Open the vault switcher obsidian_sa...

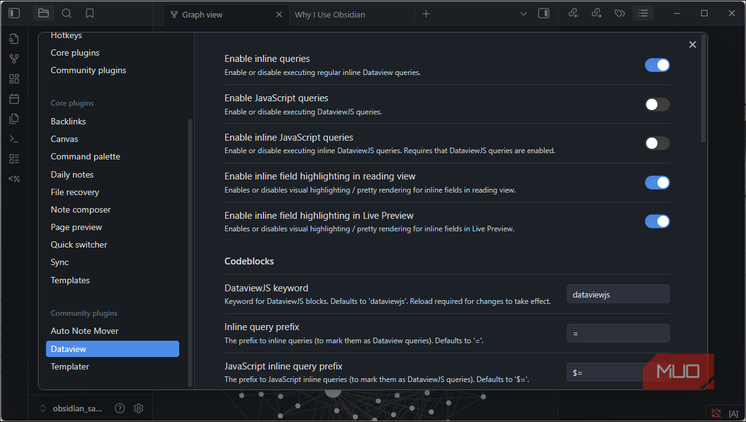tap(71, 408)
